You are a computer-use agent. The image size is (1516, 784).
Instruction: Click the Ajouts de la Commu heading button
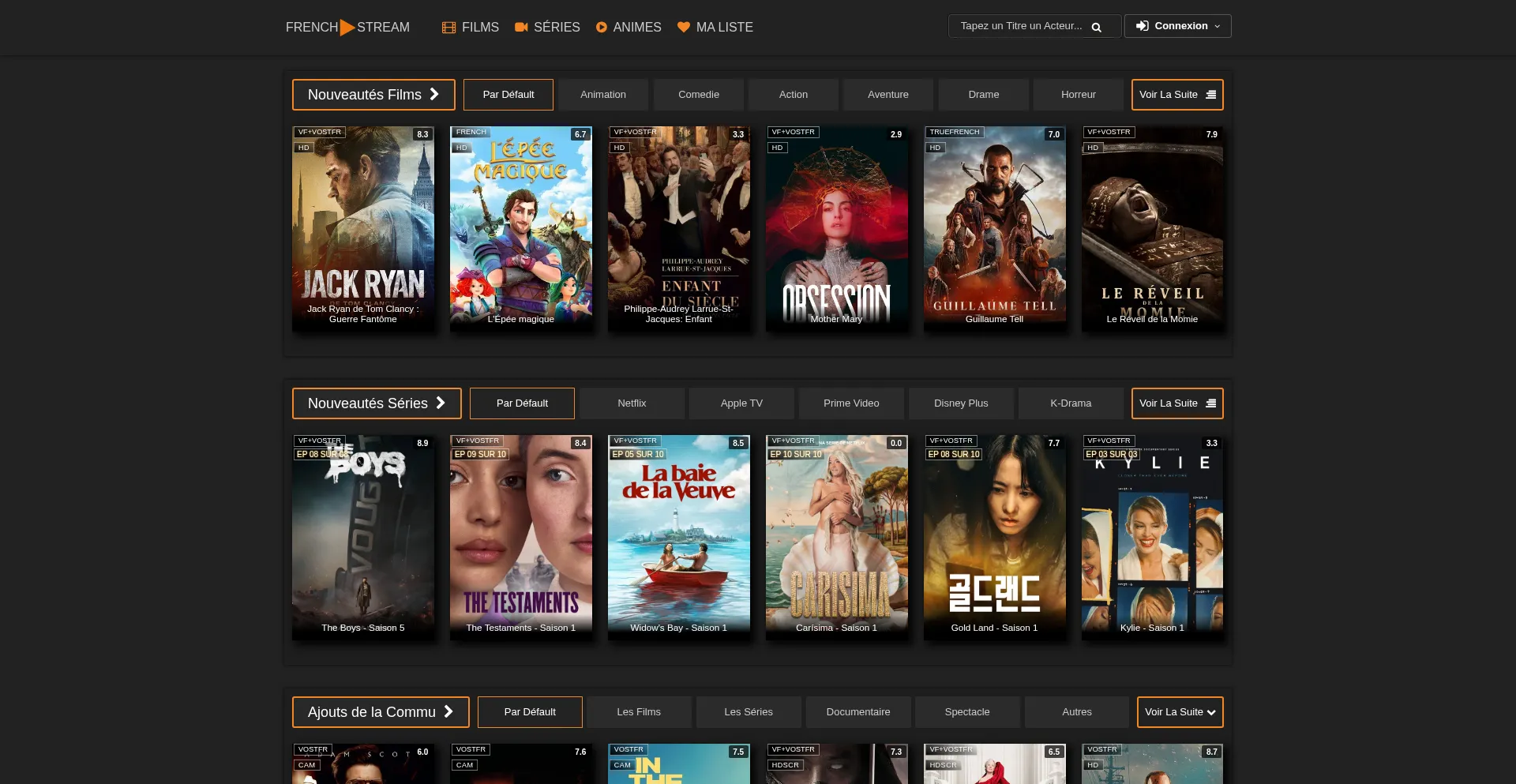tap(381, 712)
